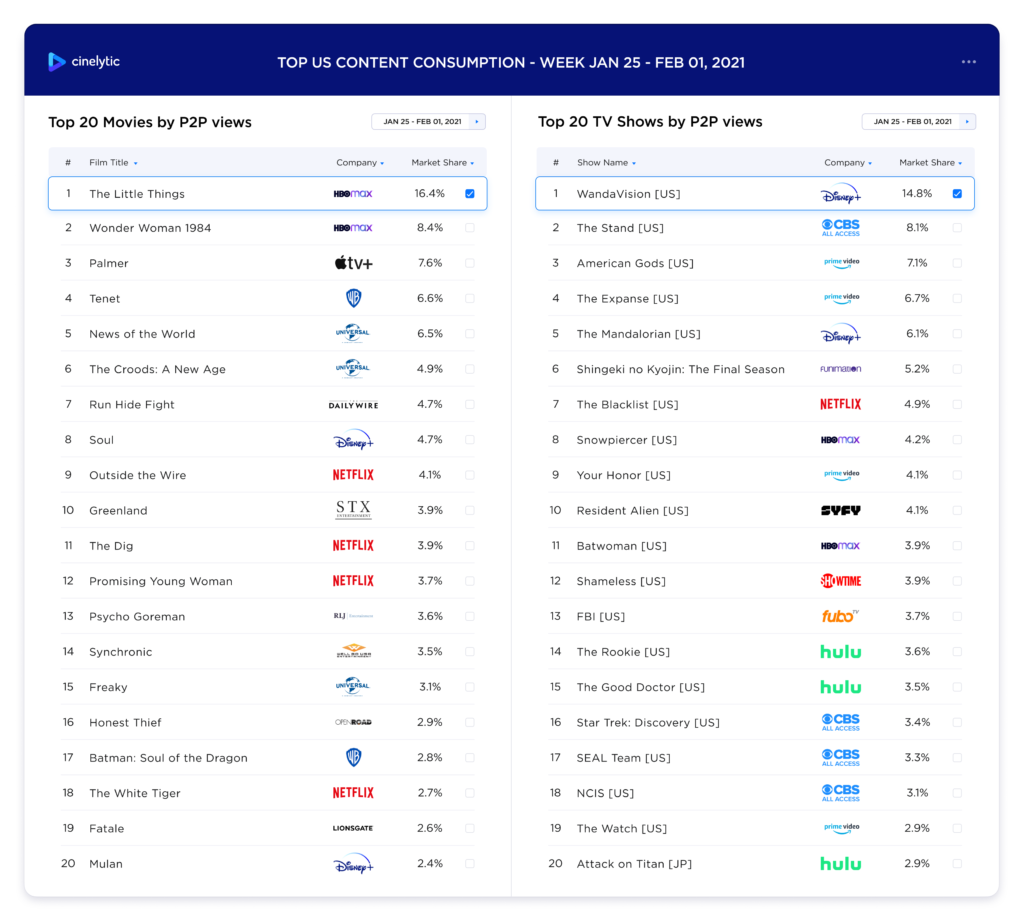Click The Watch [US] show name
1024x921 pixels.
coord(622,828)
